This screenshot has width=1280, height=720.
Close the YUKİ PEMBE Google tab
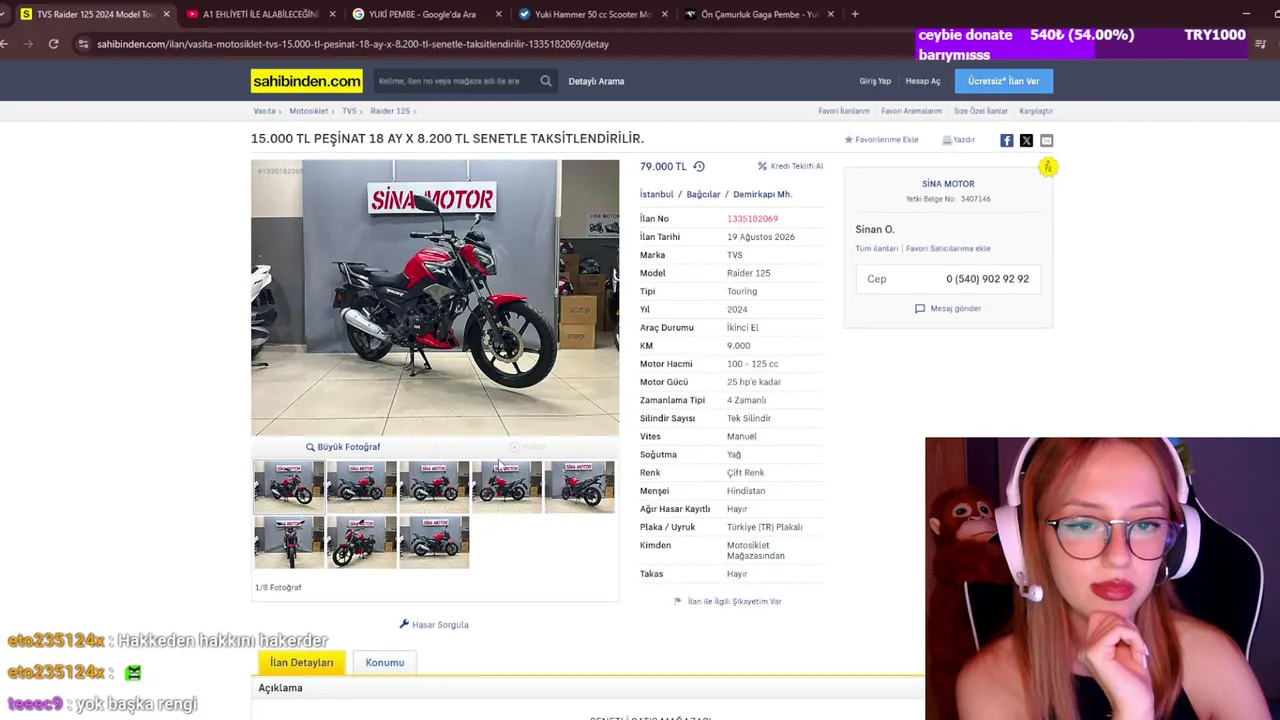click(498, 14)
